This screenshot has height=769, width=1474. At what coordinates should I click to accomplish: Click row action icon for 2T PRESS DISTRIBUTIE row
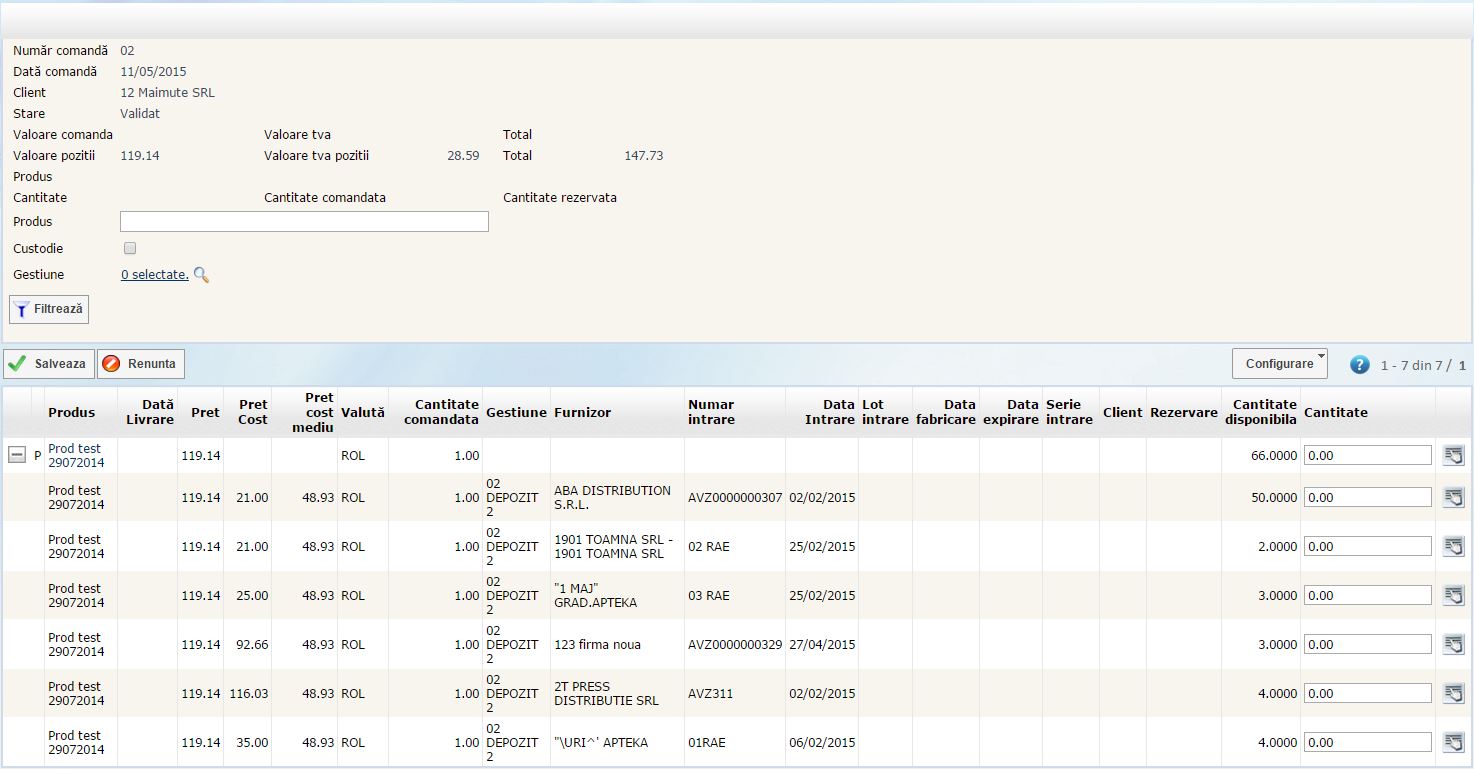tap(1453, 693)
